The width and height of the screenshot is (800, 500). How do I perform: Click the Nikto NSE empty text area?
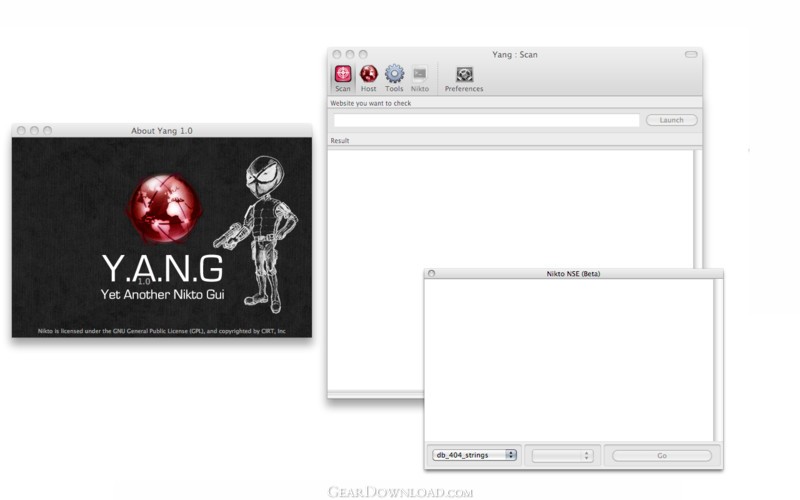(569, 360)
